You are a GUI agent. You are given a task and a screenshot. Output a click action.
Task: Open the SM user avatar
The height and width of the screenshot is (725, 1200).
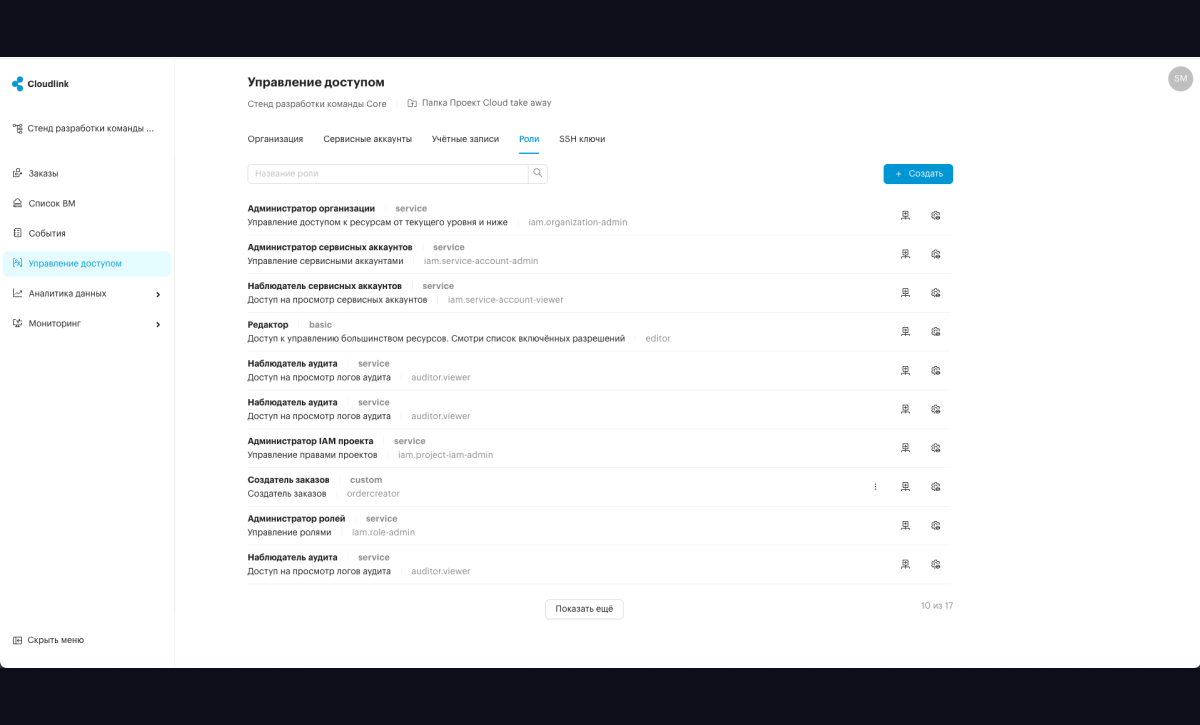[1180, 79]
